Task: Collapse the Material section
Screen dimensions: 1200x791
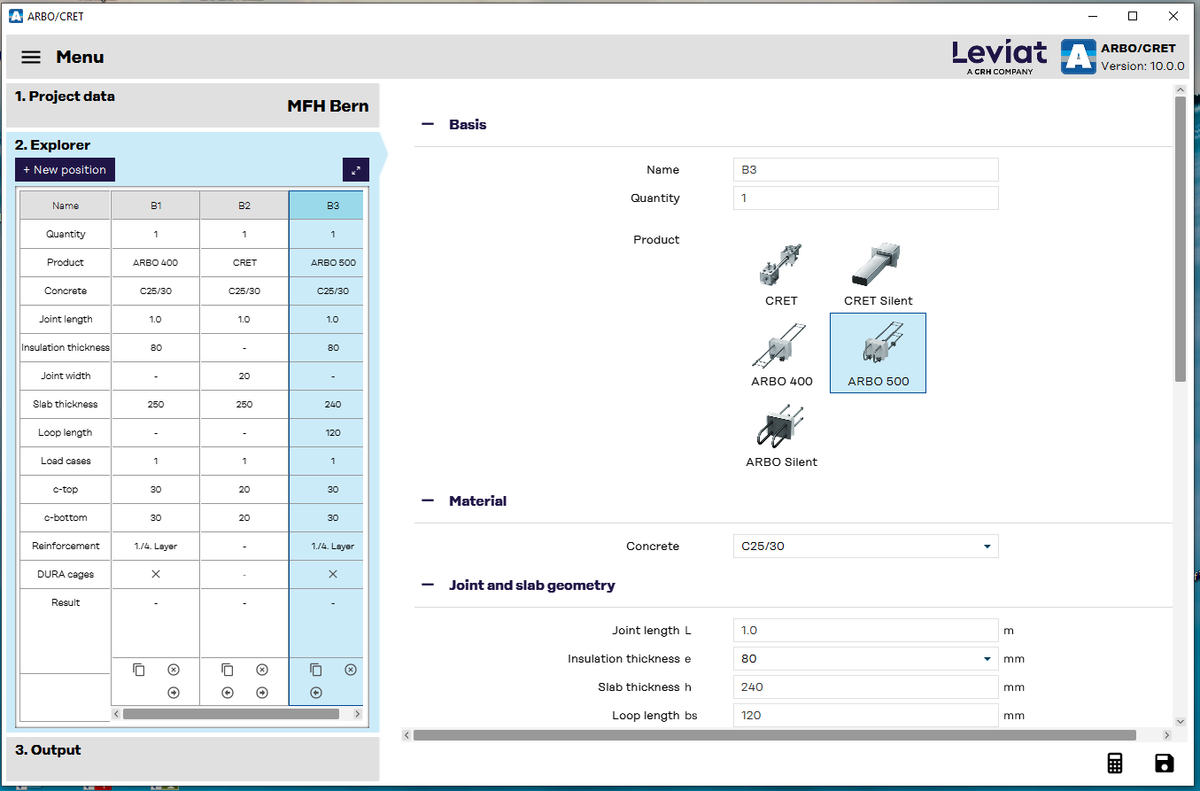Action: [x=428, y=501]
